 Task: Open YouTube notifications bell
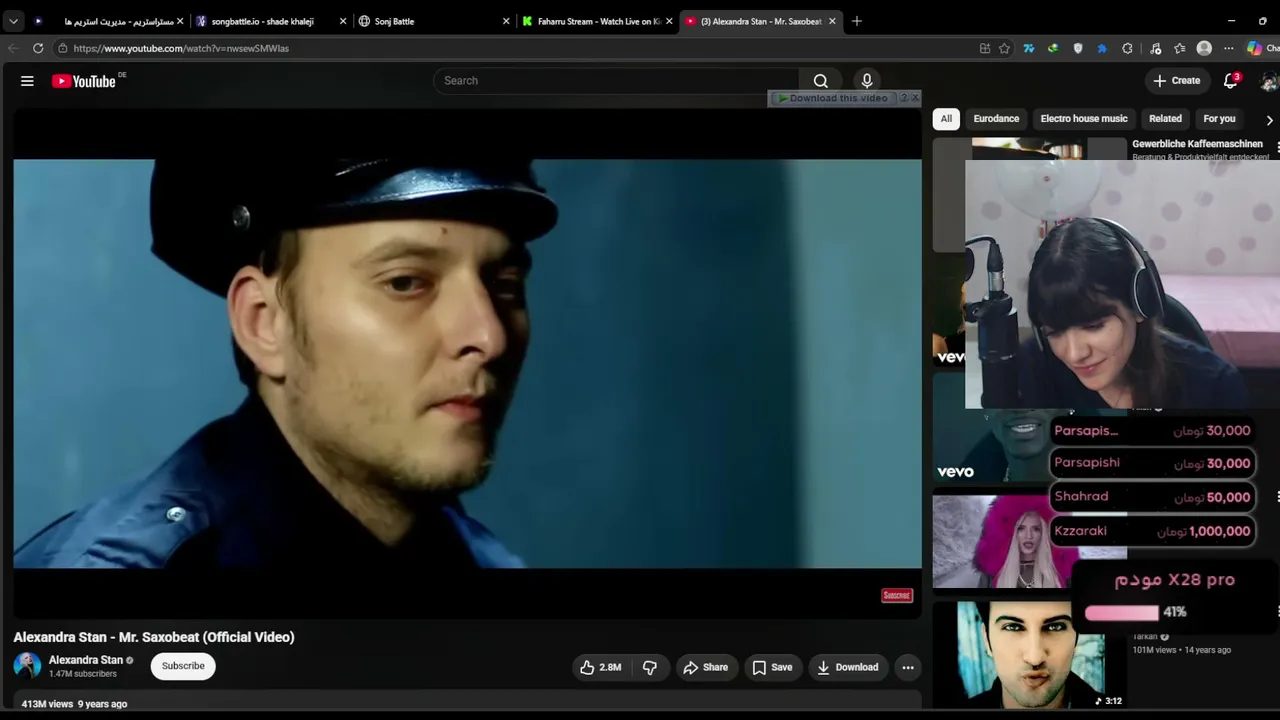coord(1231,81)
